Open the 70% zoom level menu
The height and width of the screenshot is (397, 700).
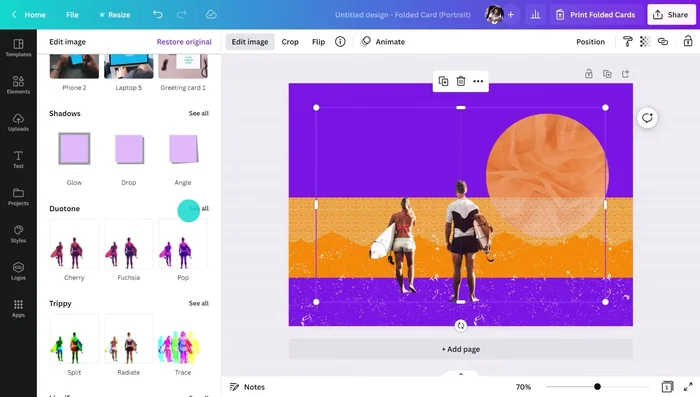[x=523, y=387]
